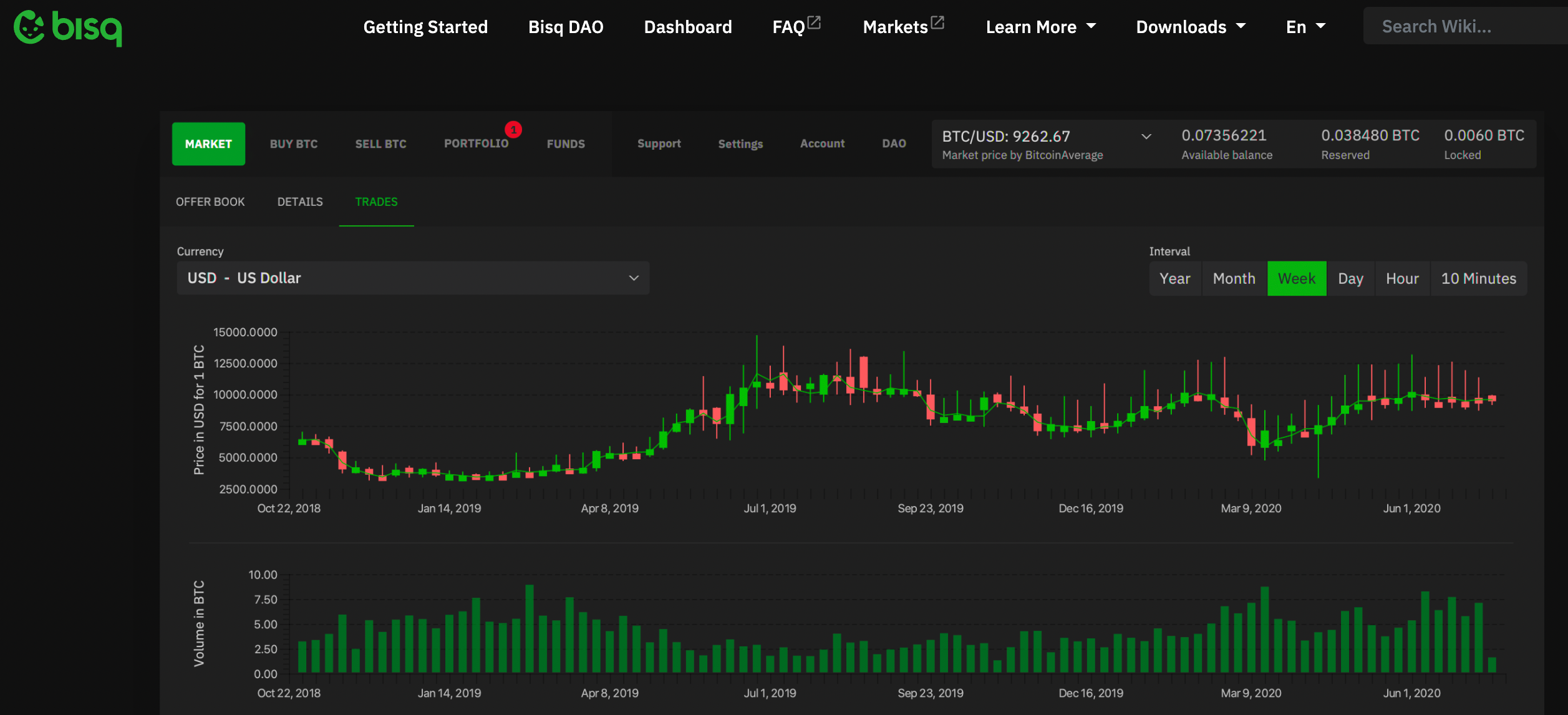Open the DETAILS tab
The width and height of the screenshot is (1568, 715).
click(x=300, y=202)
